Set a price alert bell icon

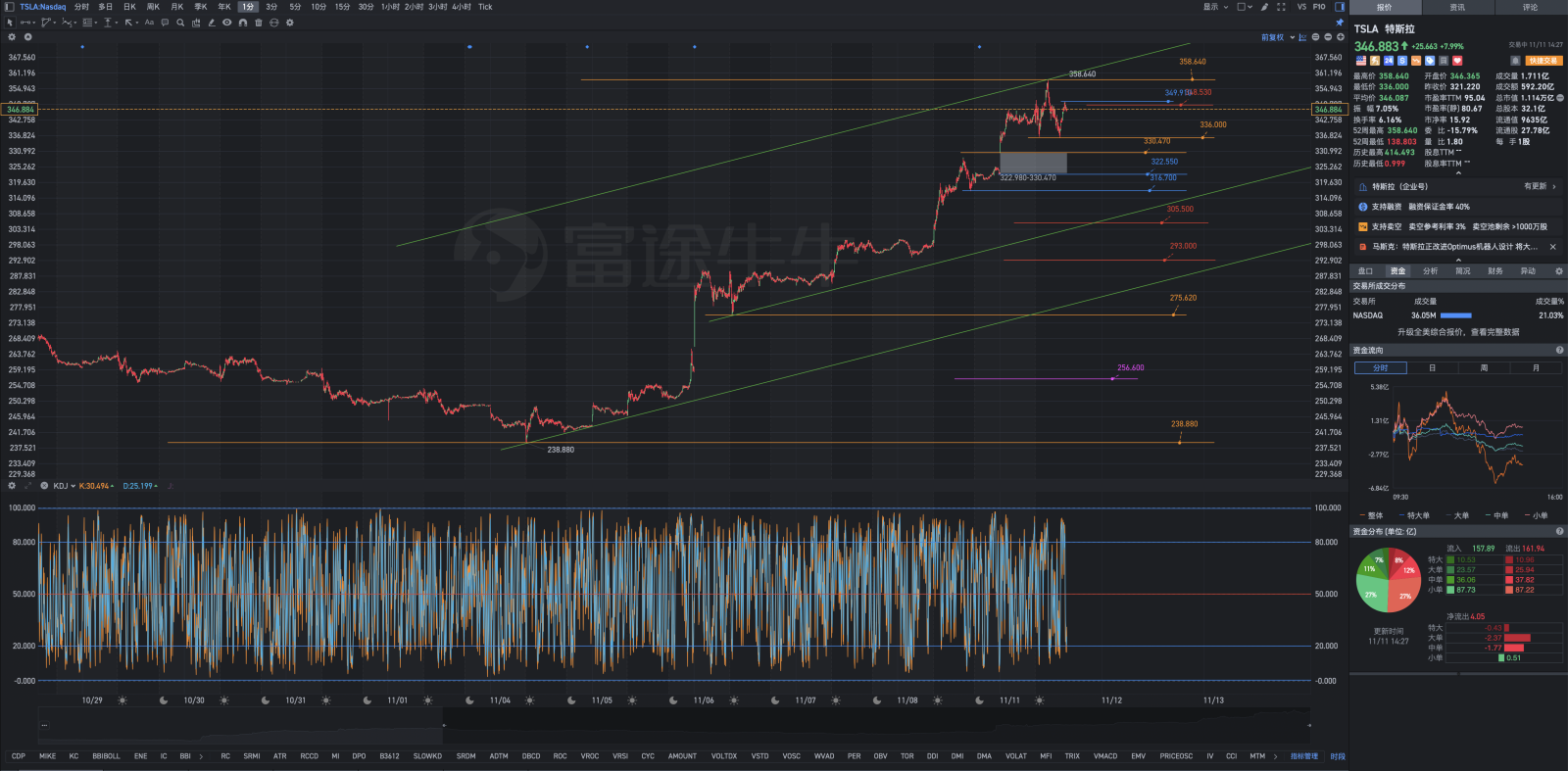(1515, 61)
